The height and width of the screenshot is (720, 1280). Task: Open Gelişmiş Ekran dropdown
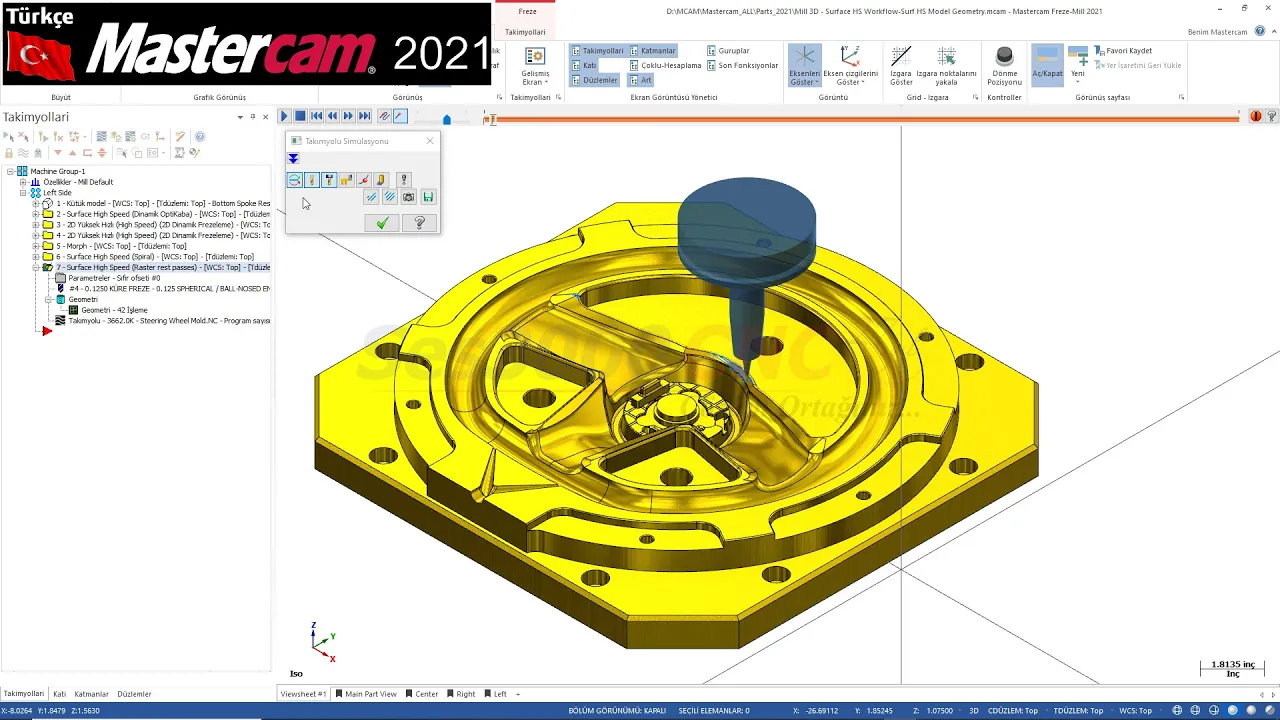point(535,66)
